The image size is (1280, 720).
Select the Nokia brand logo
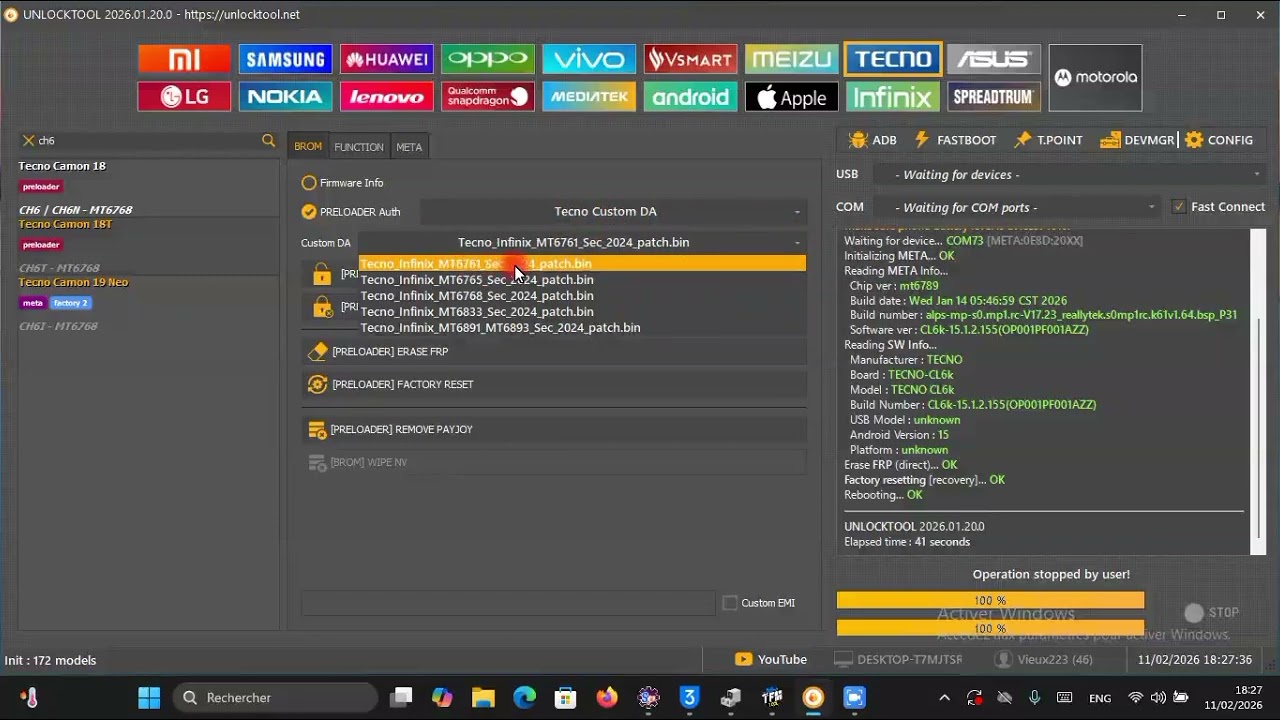[286, 97]
